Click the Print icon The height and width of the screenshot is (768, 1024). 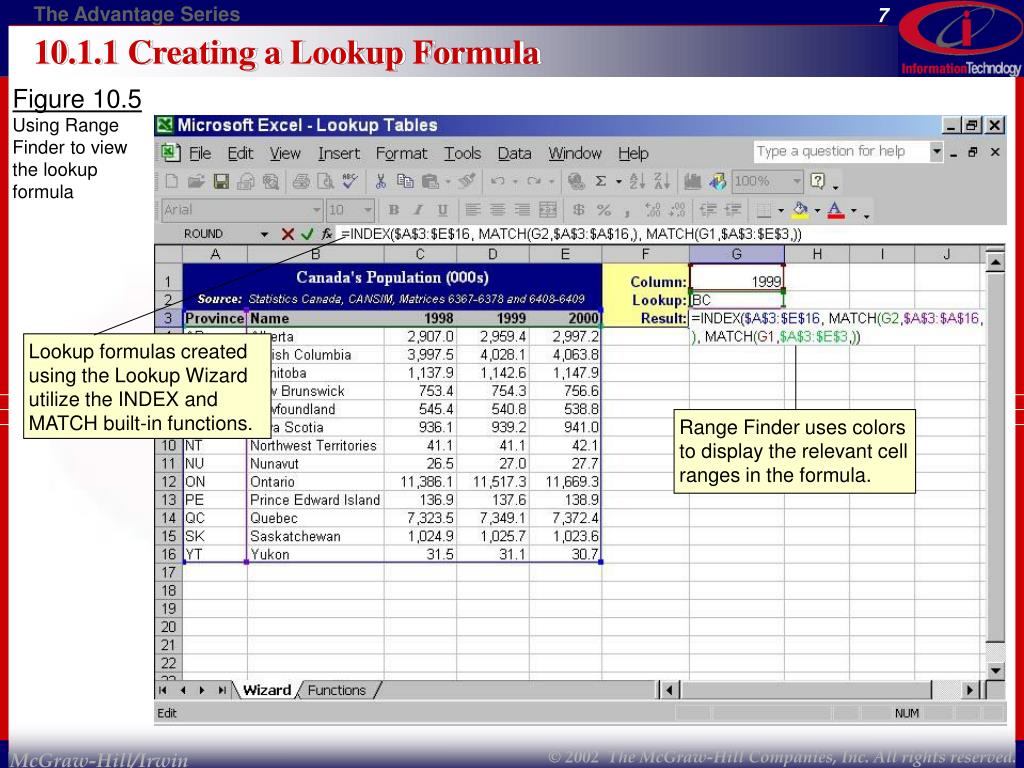click(301, 182)
